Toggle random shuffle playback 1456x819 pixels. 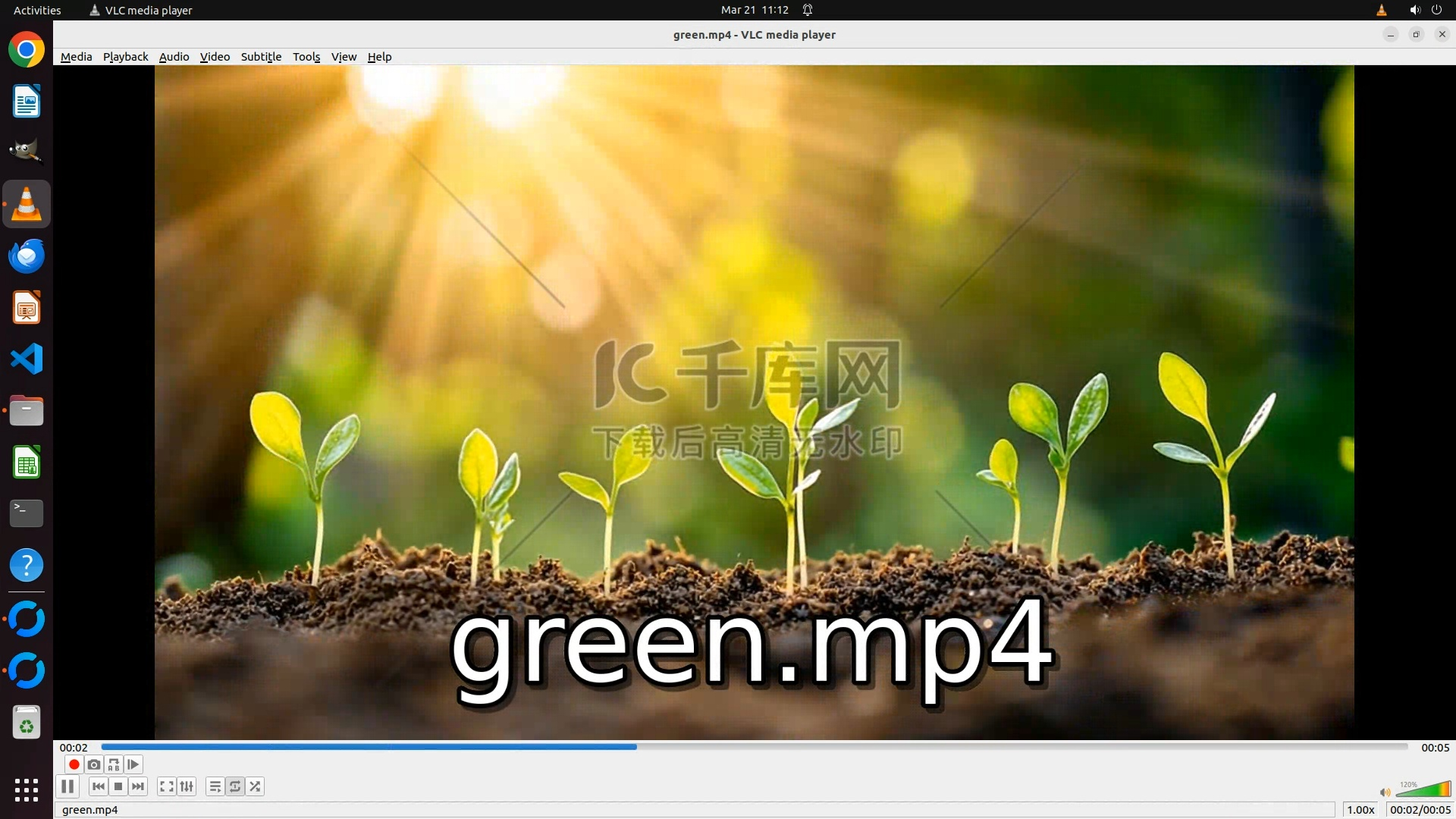coord(256,786)
